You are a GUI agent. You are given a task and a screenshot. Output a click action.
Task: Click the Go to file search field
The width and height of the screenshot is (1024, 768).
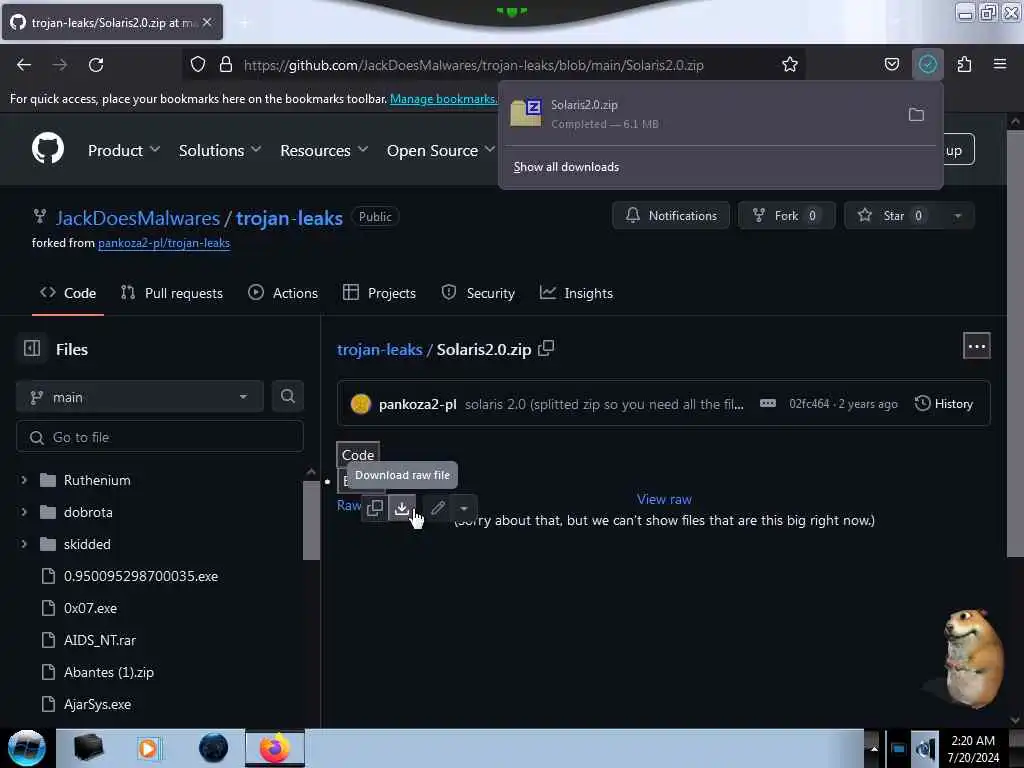pos(159,437)
